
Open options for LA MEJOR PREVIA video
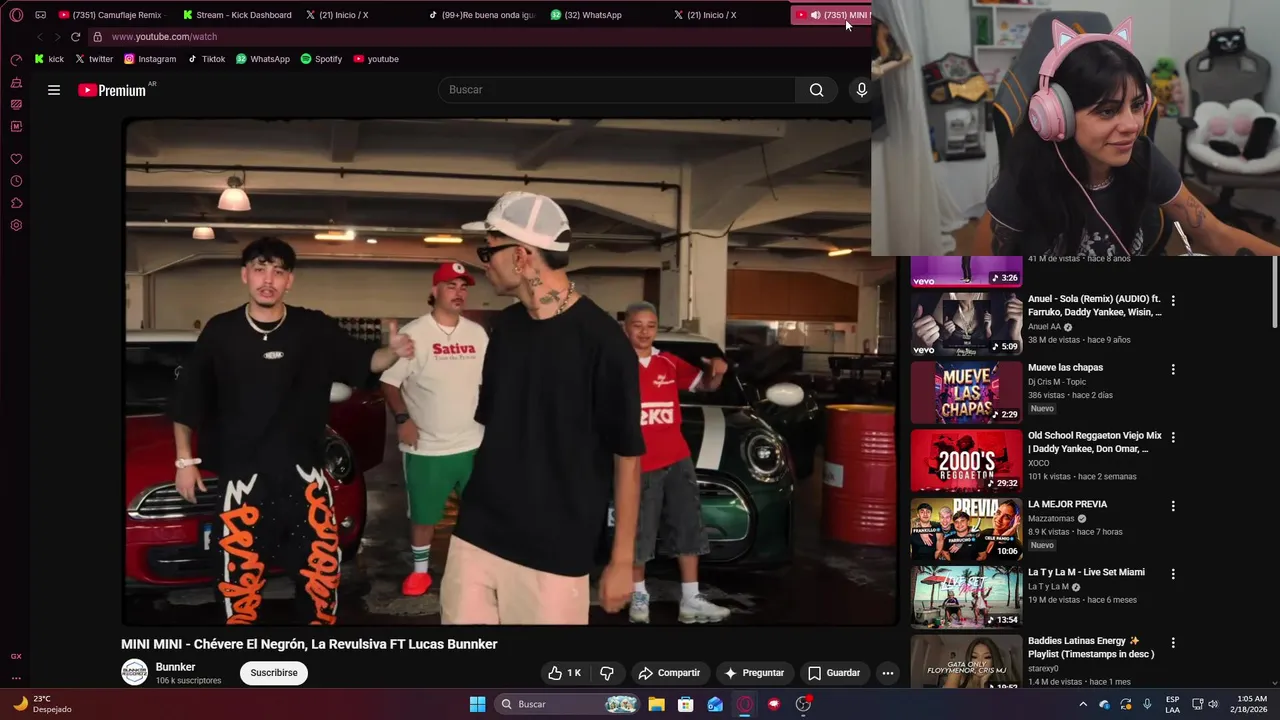point(1173,506)
